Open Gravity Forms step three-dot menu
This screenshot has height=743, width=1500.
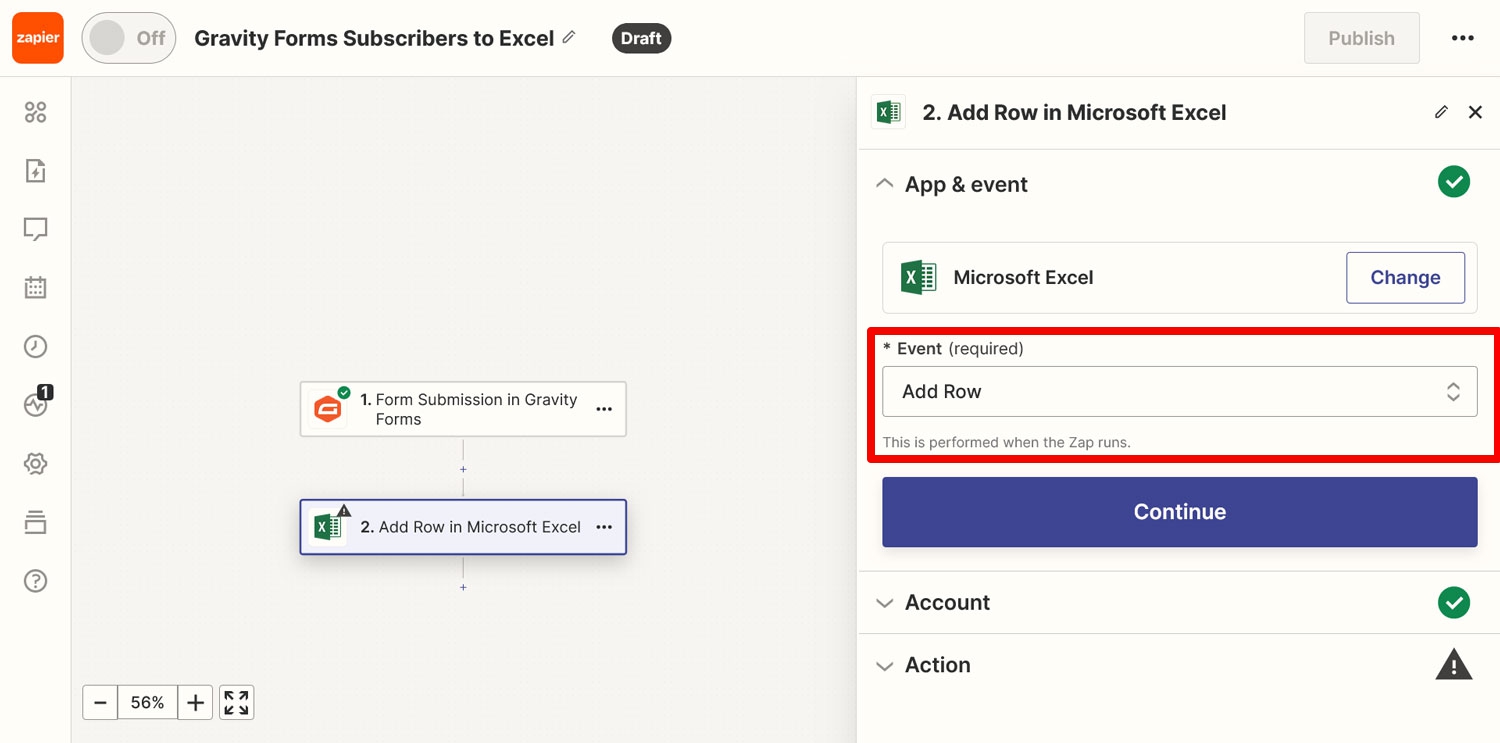tap(604, 409)
